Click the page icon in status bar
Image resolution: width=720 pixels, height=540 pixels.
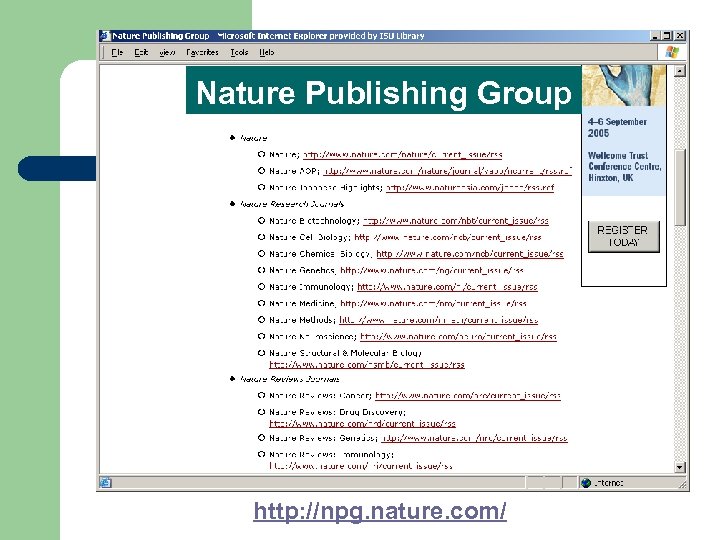click(106, 483)
